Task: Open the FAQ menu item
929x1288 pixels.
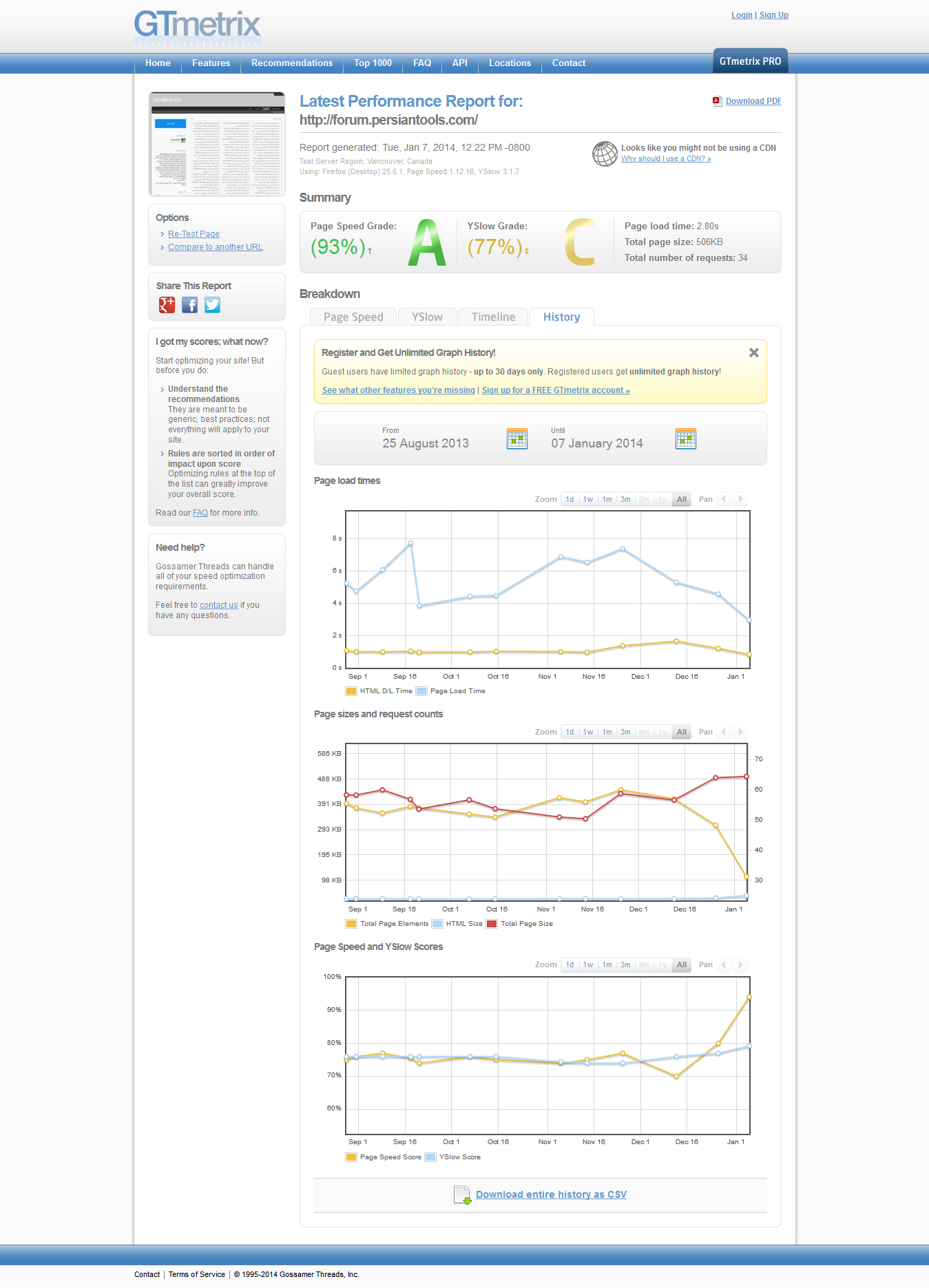Action: 422,63
